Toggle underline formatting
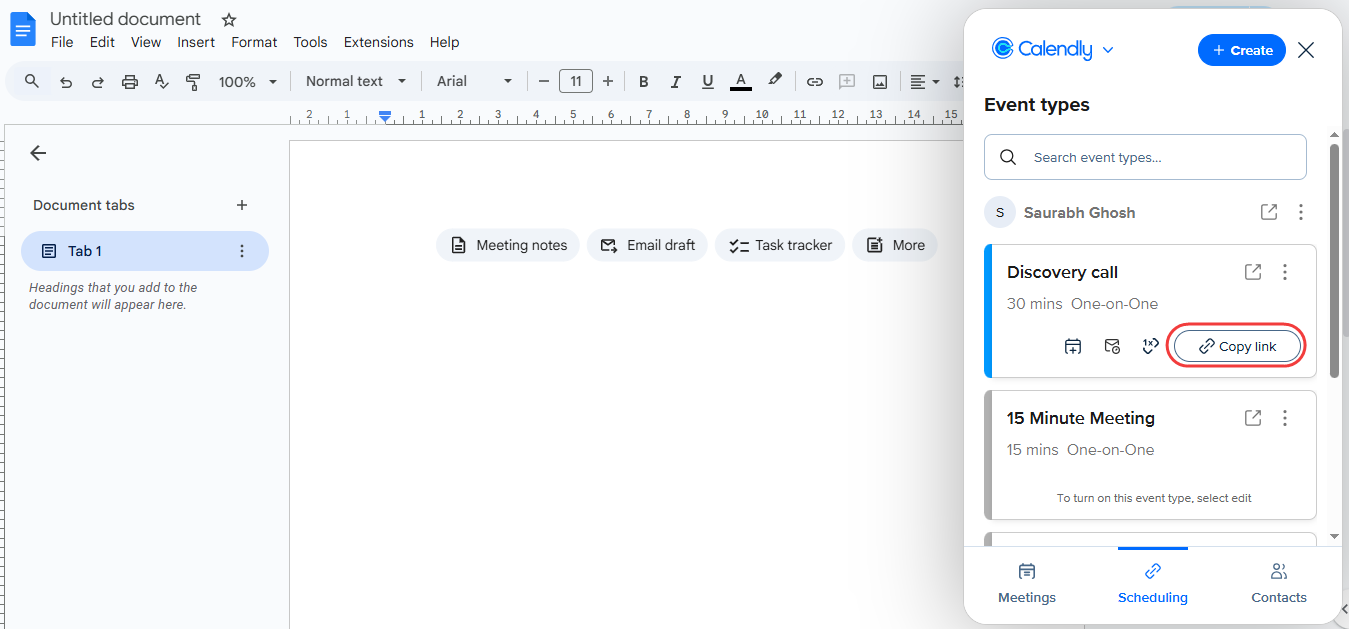 pyautogui.click(x=708, y=82)
